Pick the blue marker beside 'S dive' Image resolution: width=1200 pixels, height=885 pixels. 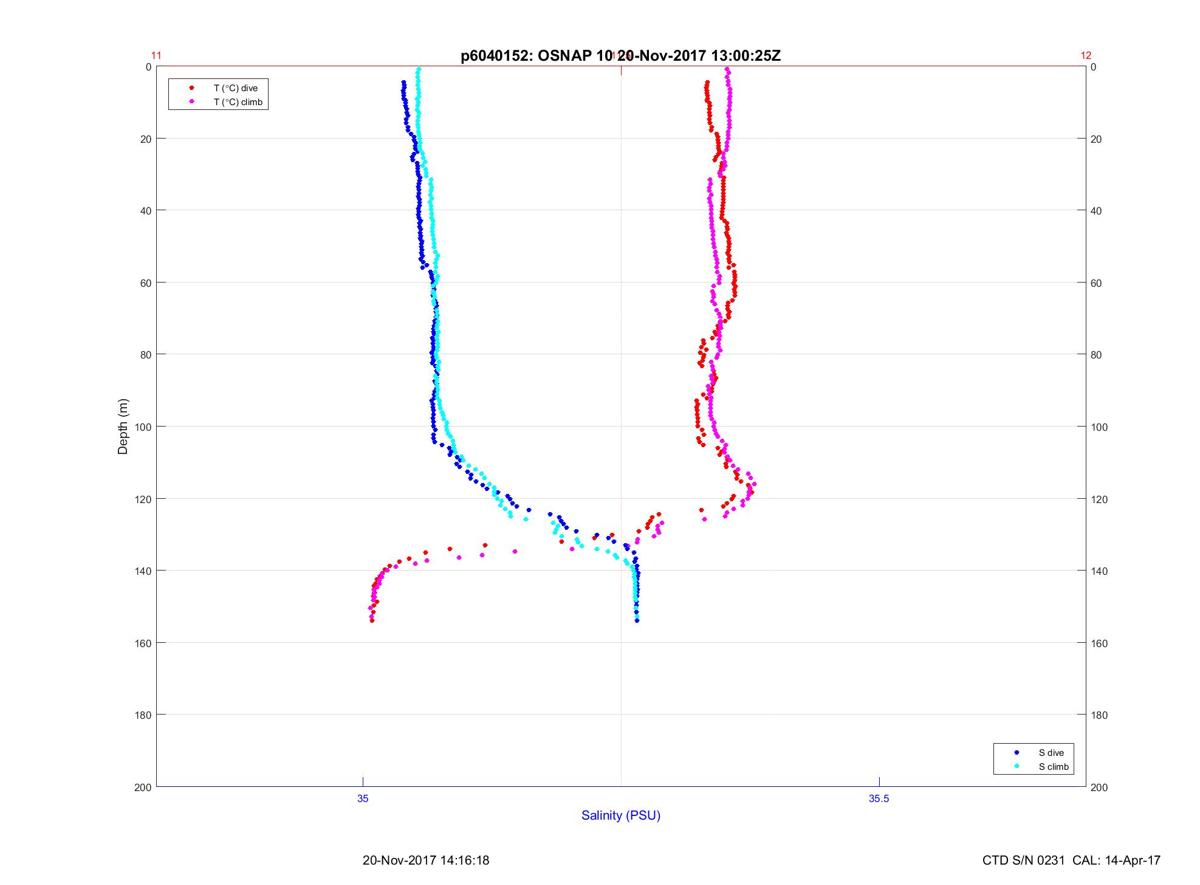point(1016,752)
